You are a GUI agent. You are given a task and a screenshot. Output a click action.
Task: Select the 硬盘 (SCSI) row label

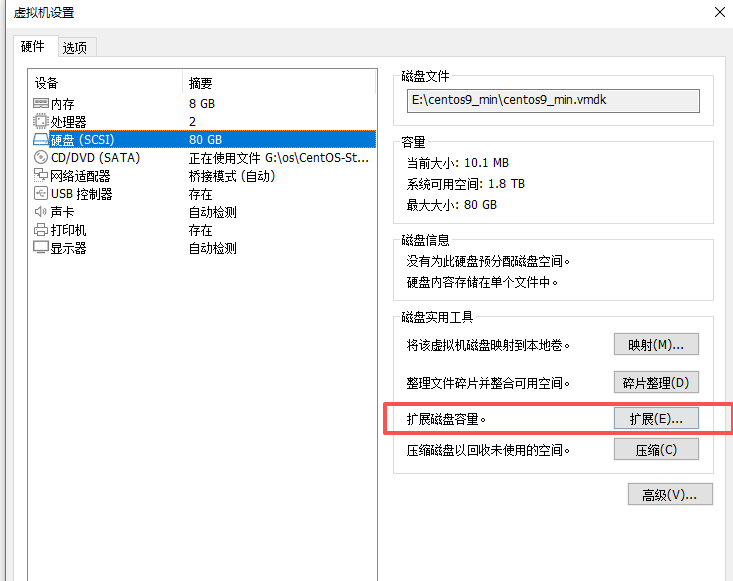pyautogui.click(x=82, y=140)
